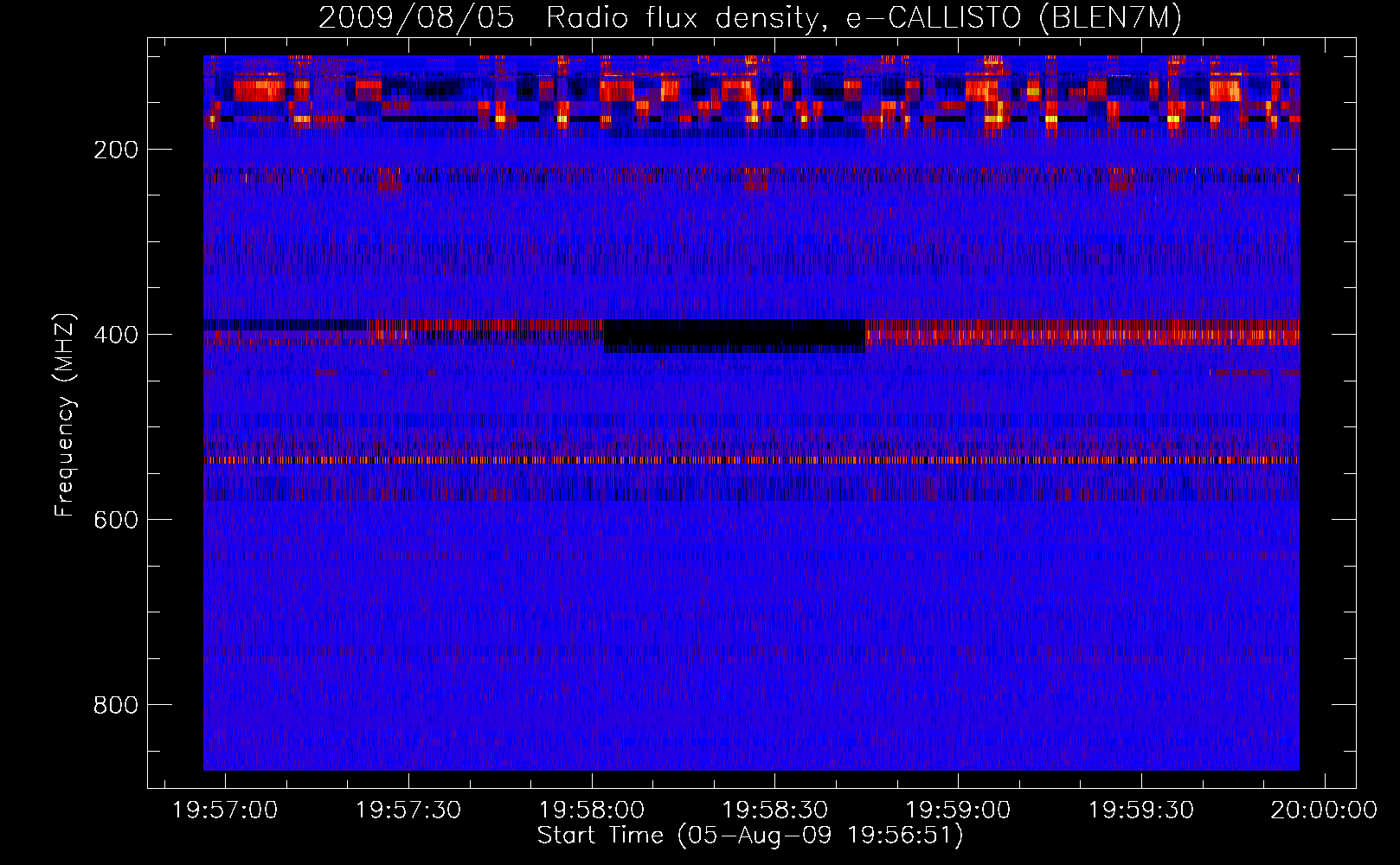Click the red band near 400 MHz after 19:59:00
This screenshot has width=1400, height=865.
[x=1082, y=333]
